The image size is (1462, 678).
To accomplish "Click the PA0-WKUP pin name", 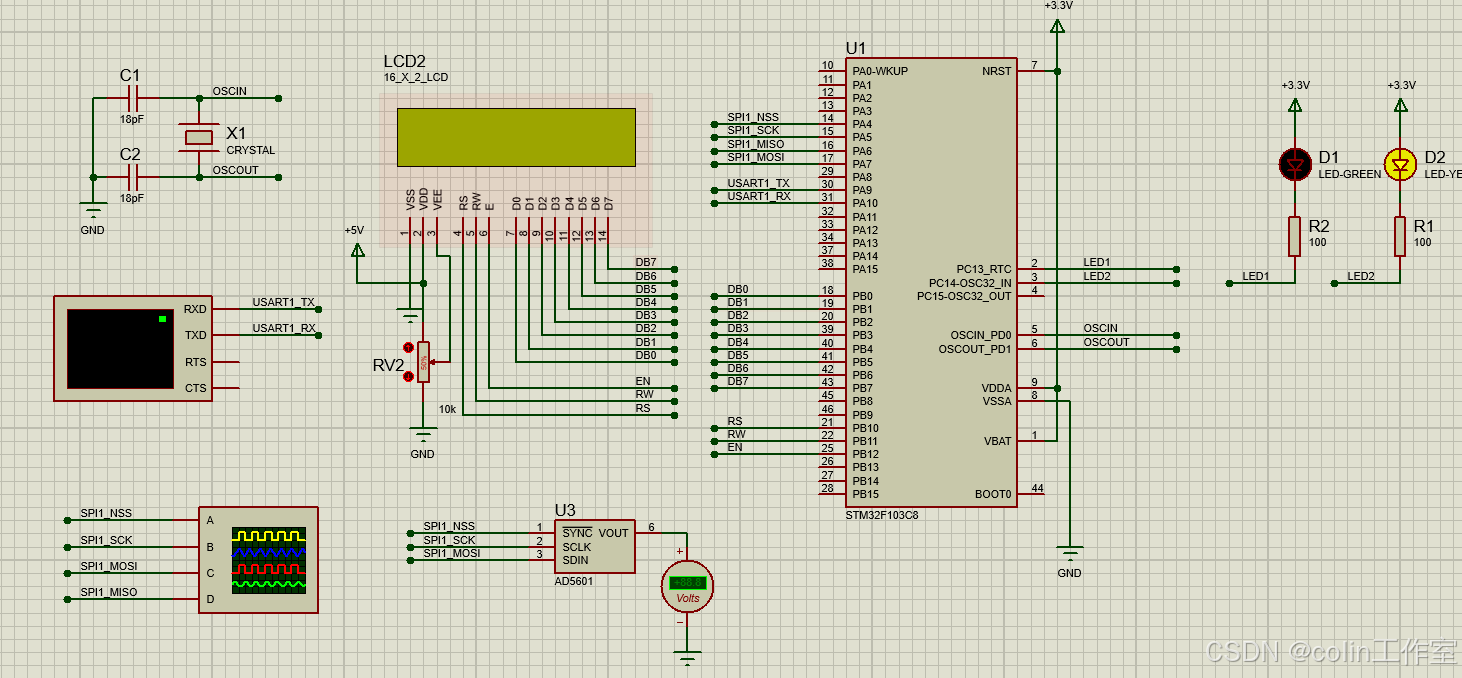I will pos(880,71).
